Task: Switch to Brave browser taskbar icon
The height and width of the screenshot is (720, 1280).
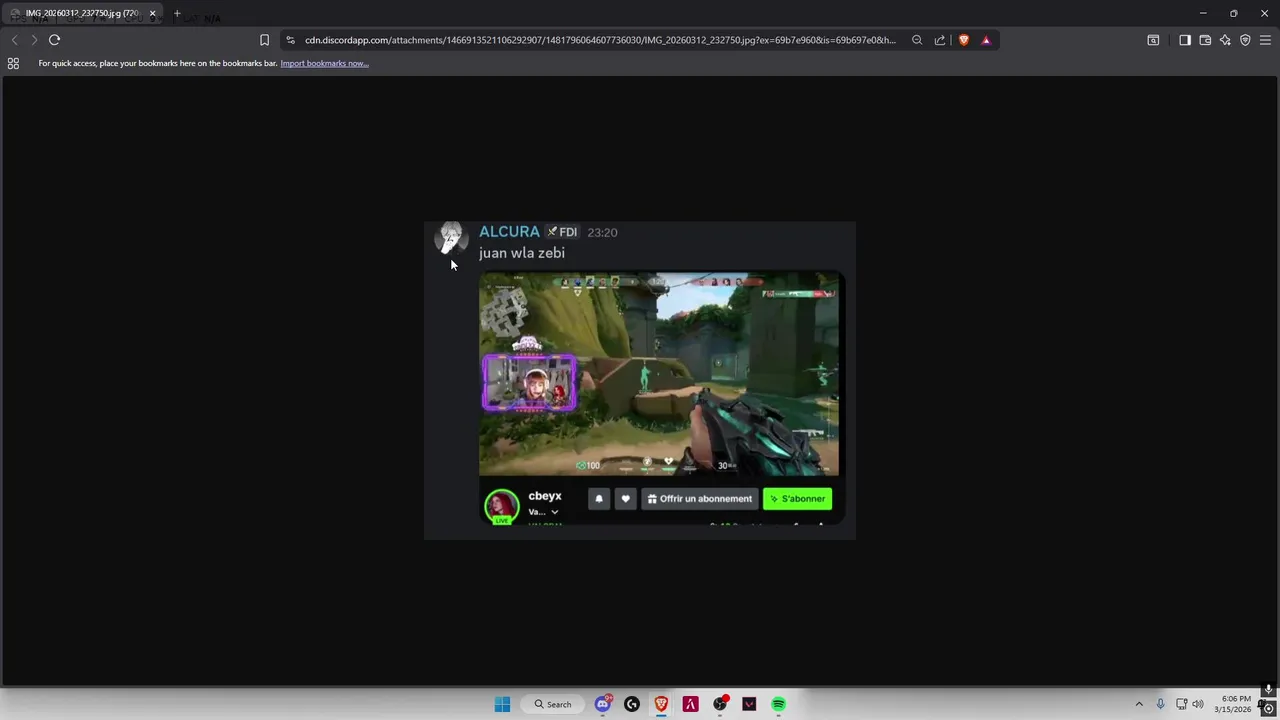Action: pyautogui.click(x=661, y=704)
